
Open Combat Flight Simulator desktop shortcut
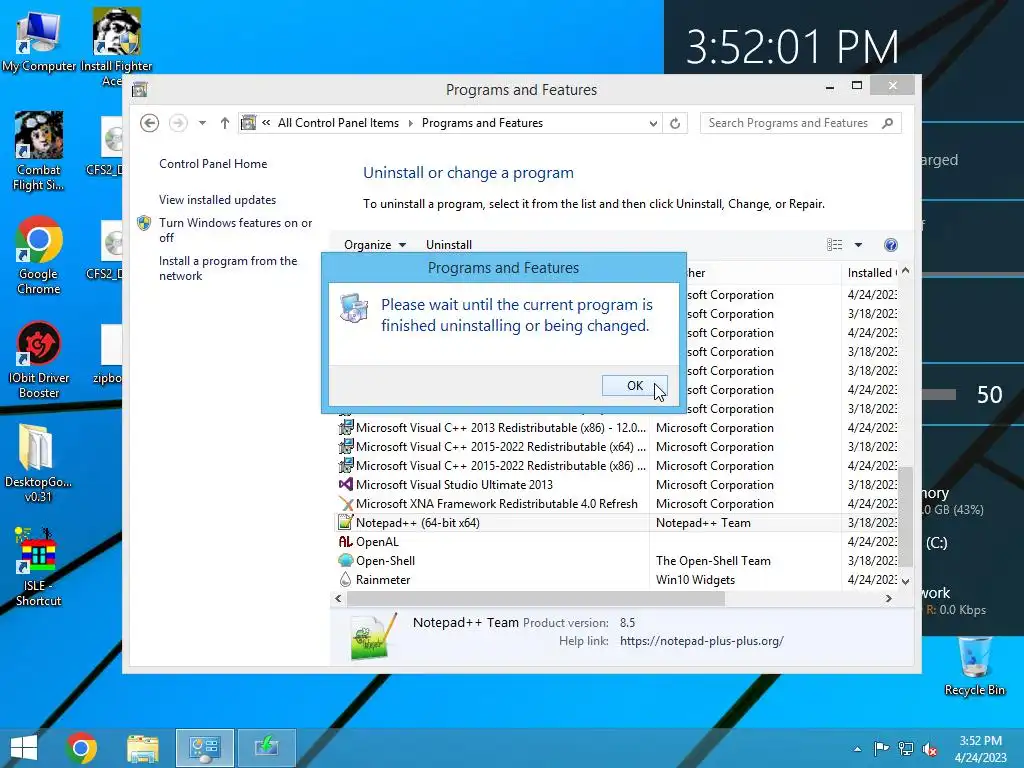[x=39, y=152]
